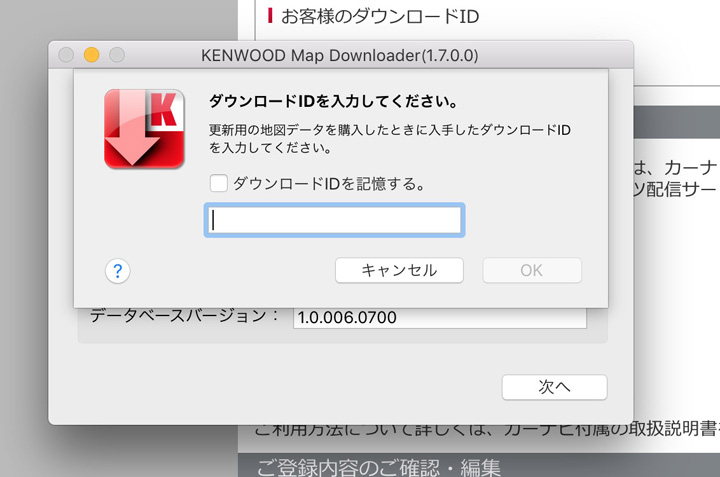
Task: Click the KENWOOD downloader red arrow icon
Action: pos(144,129)
